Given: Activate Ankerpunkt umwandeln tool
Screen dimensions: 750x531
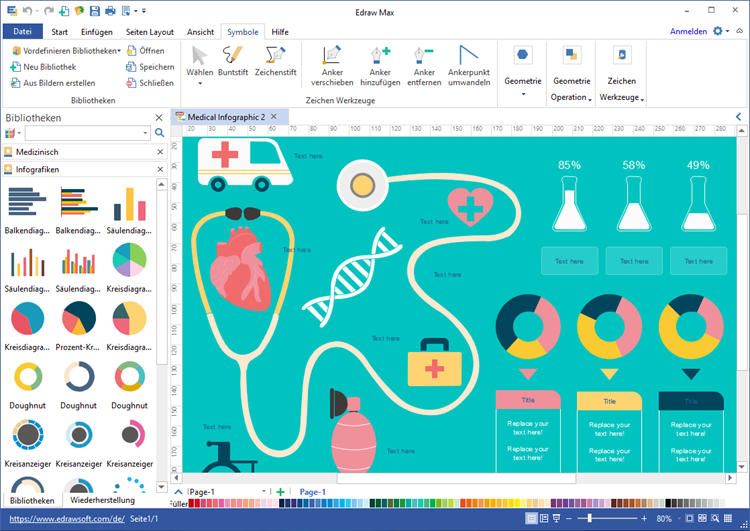Looking at the screenshot, I should [469, 66].
